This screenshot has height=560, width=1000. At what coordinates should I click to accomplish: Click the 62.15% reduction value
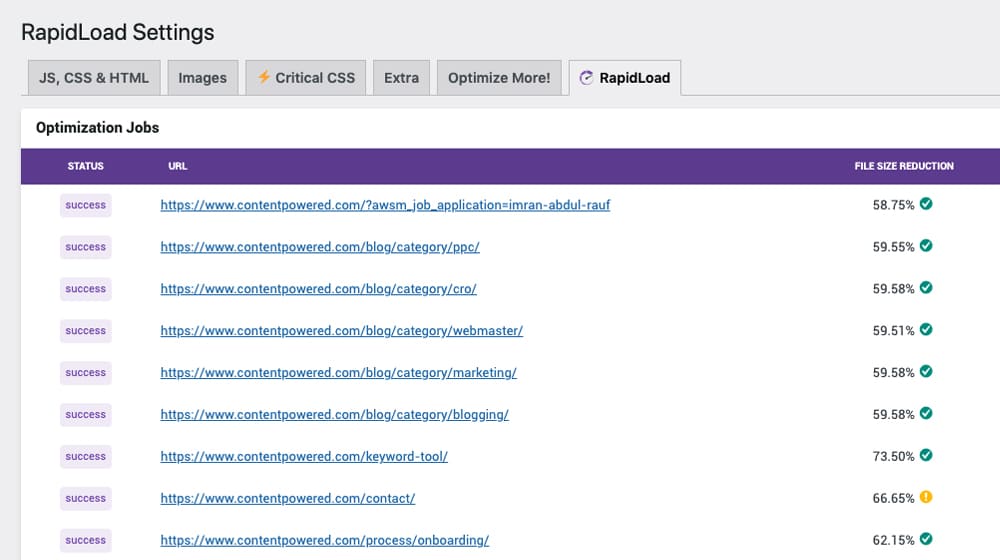893,540
